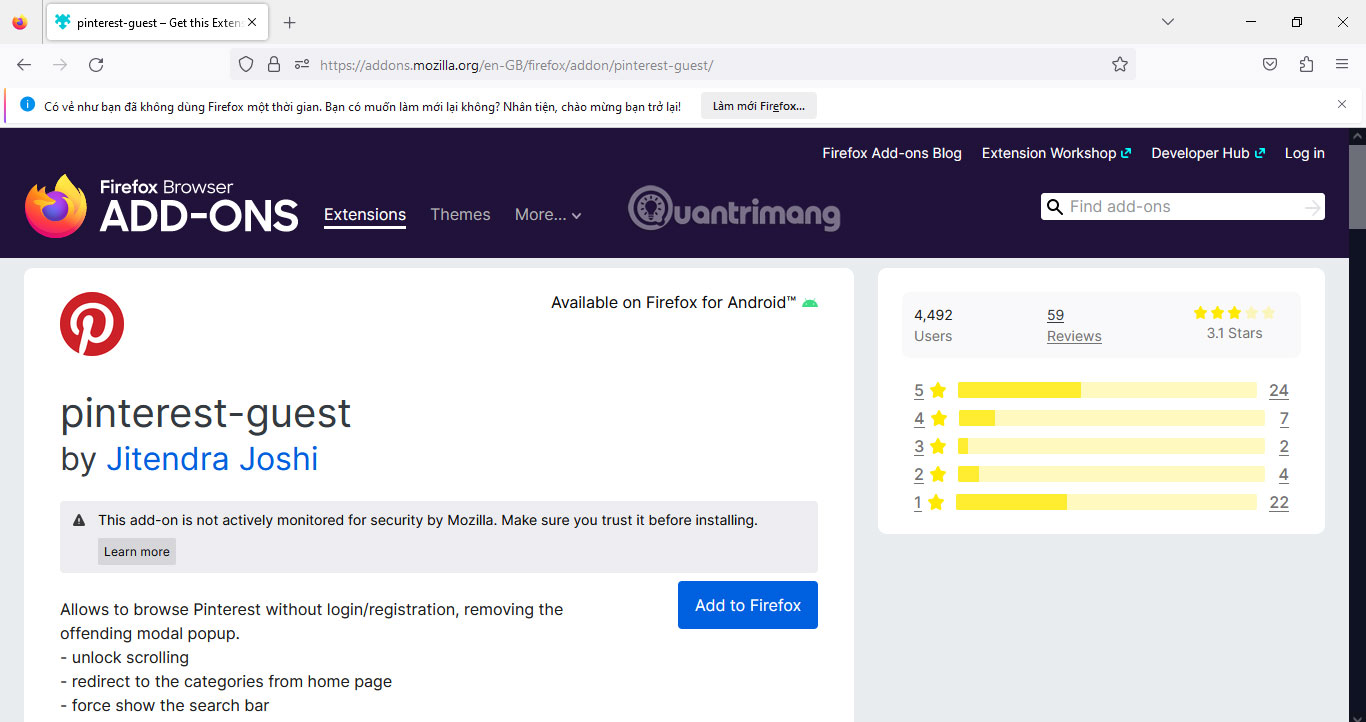Bookmark this page with the star icon

[1120, 64]
